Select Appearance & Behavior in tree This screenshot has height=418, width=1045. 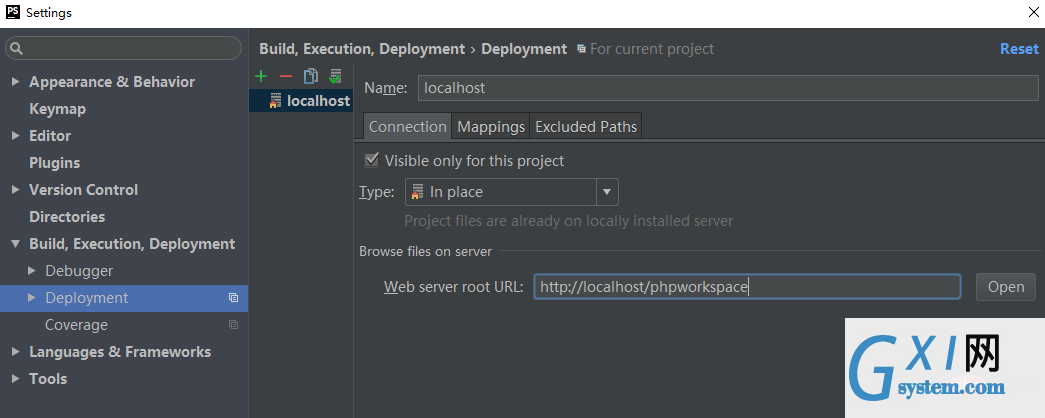click(112, 82)
